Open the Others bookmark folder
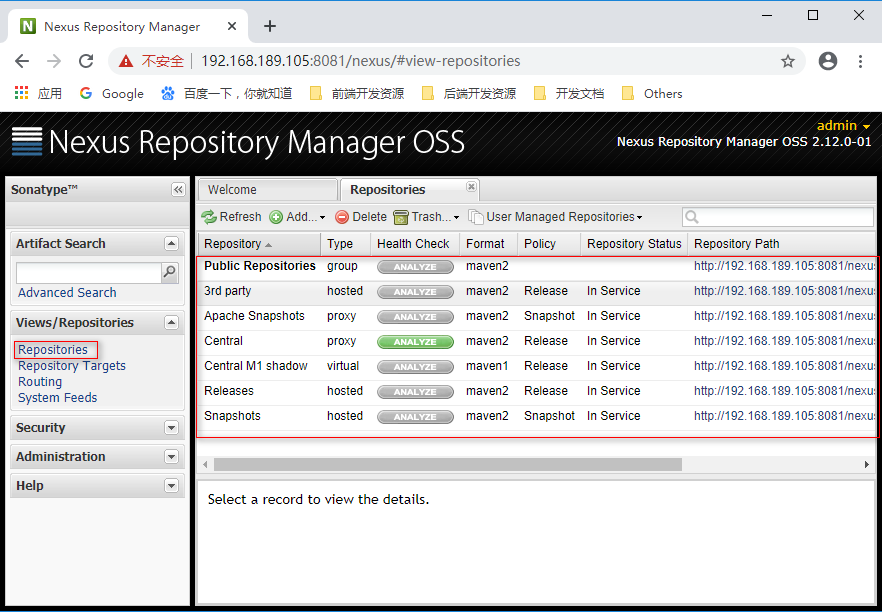 652,93
